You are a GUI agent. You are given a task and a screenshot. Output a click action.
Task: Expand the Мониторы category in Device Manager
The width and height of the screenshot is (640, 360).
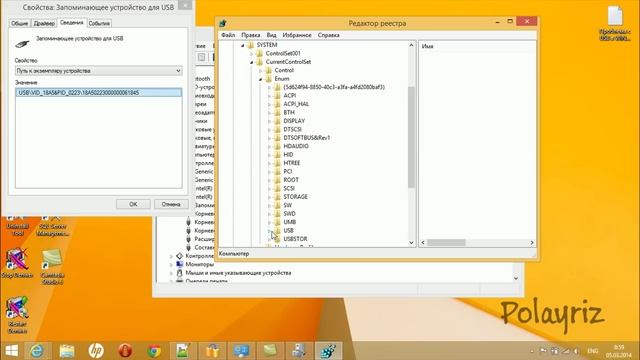[171, 264]
